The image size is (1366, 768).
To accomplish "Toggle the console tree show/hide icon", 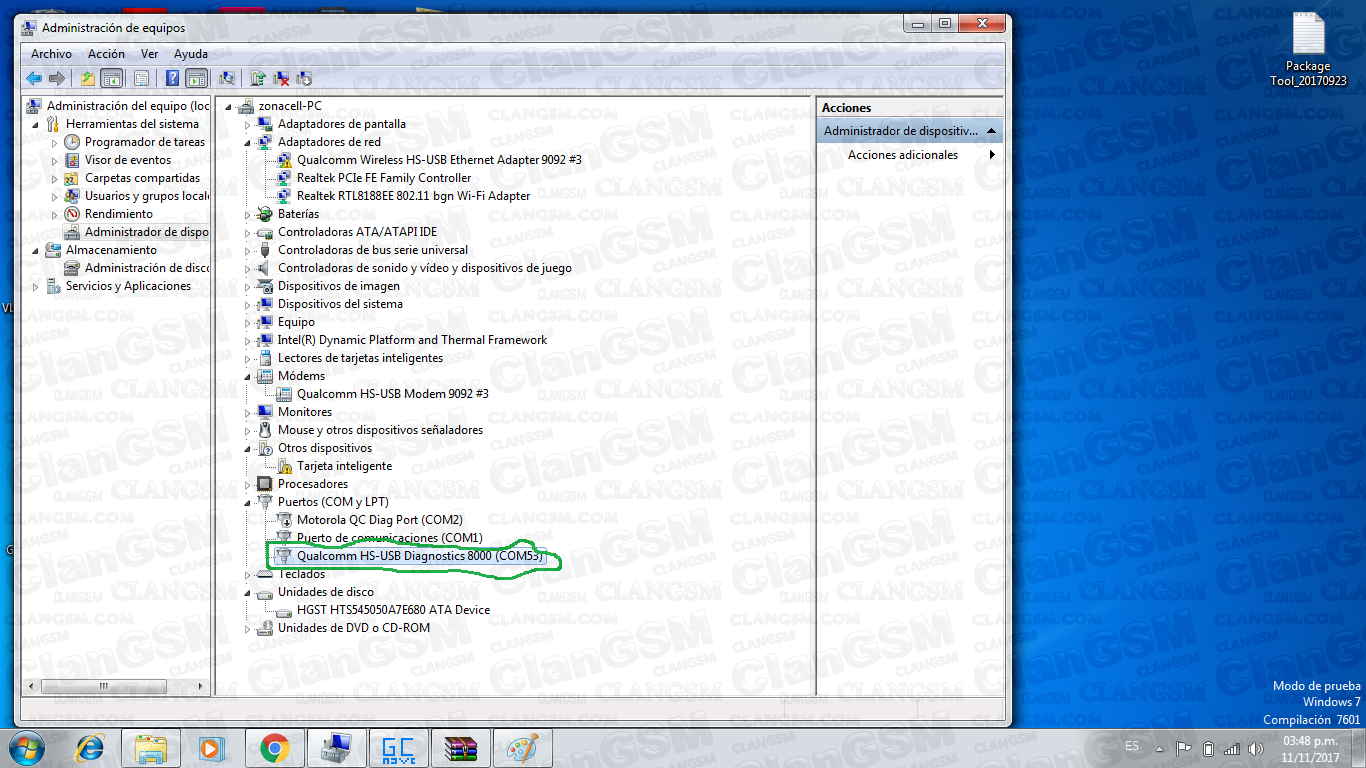I will [x=111, y=78].
